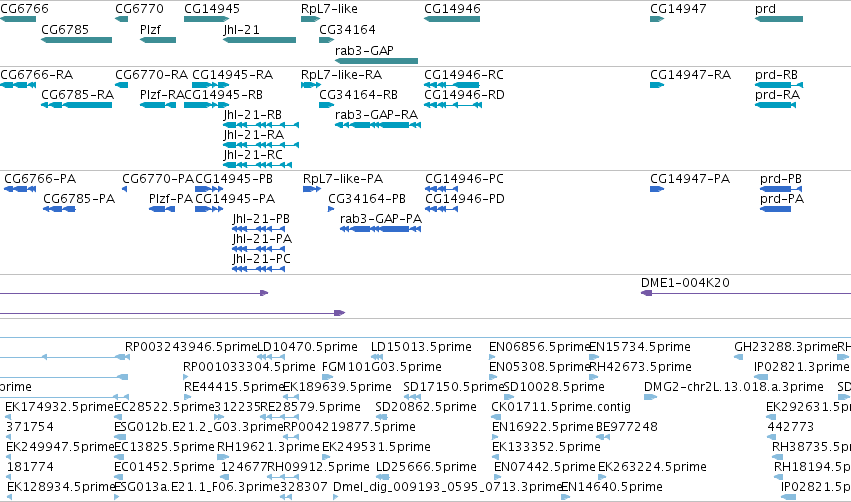Click EST label BE977248
The image size is (851, 502).
pos(627,427)
